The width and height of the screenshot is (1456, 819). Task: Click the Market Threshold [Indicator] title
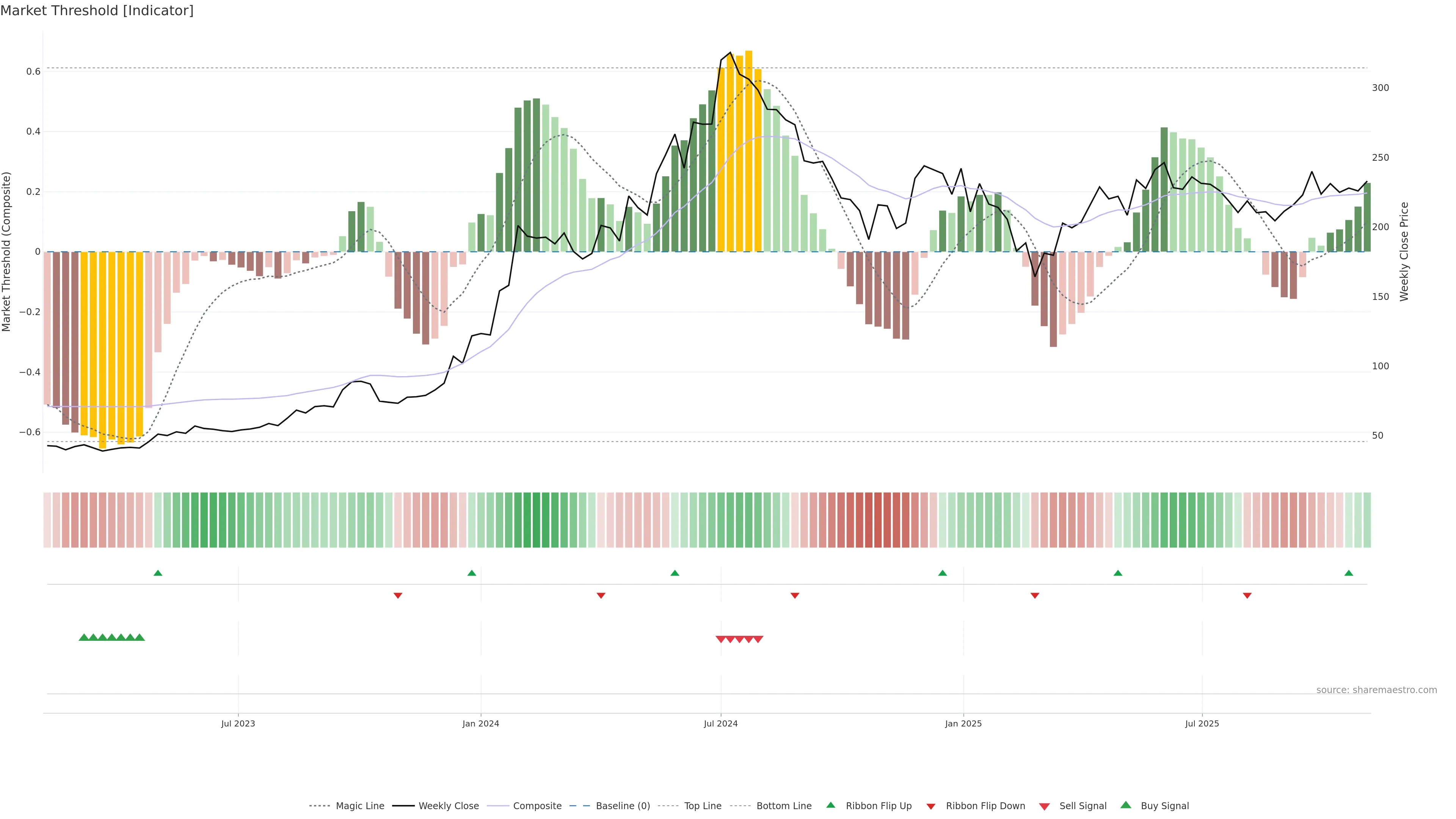click(97, 11)
